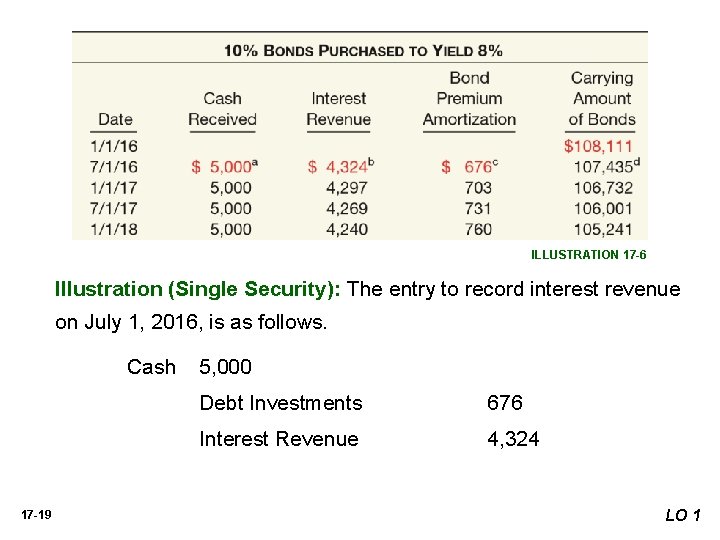The height and width of the screenshot is (540, 720).
Task: Select the 7/1/16 date row label
Action: (114, 167)
